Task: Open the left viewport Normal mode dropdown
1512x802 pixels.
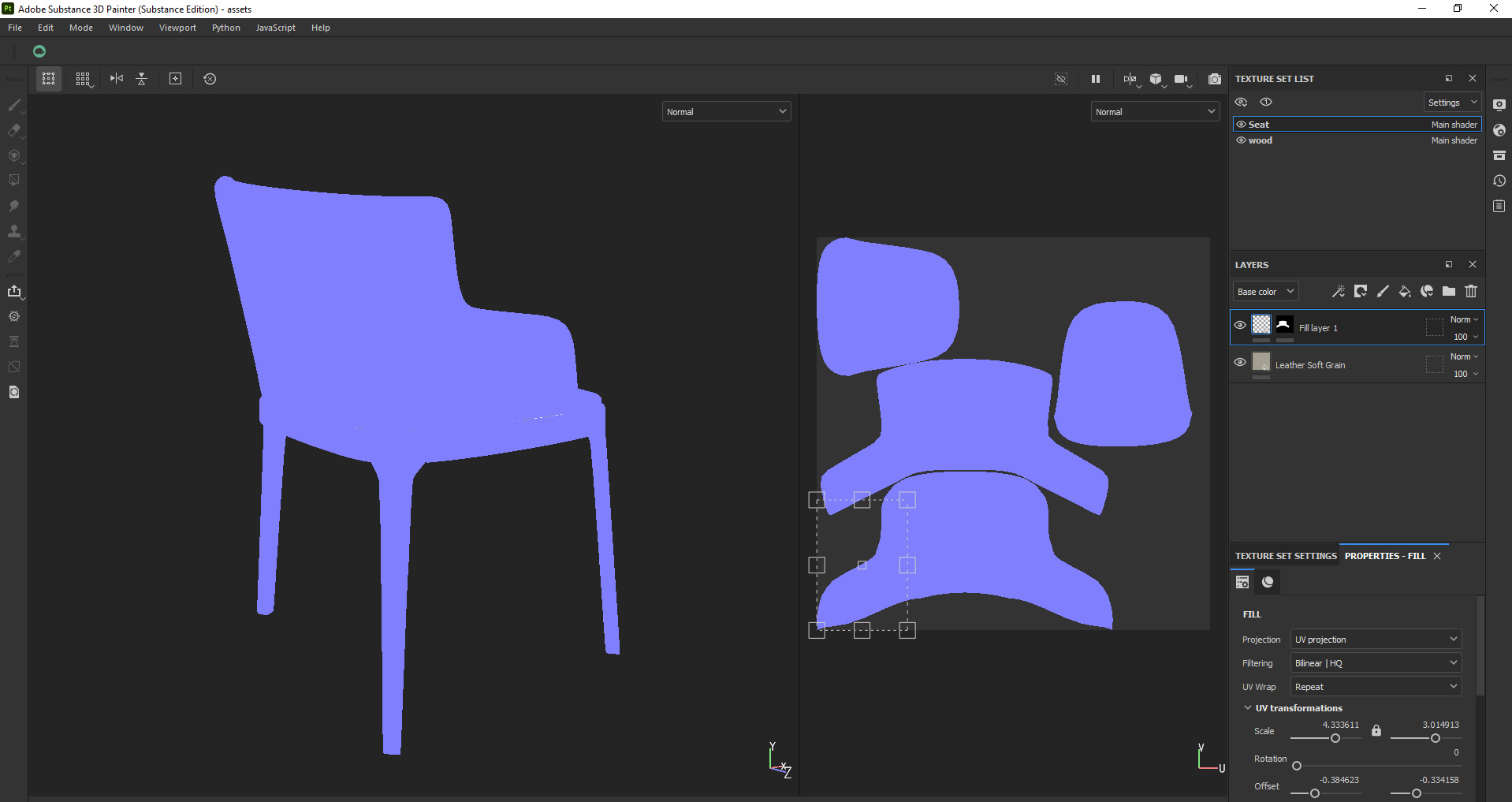Action: 726,112
